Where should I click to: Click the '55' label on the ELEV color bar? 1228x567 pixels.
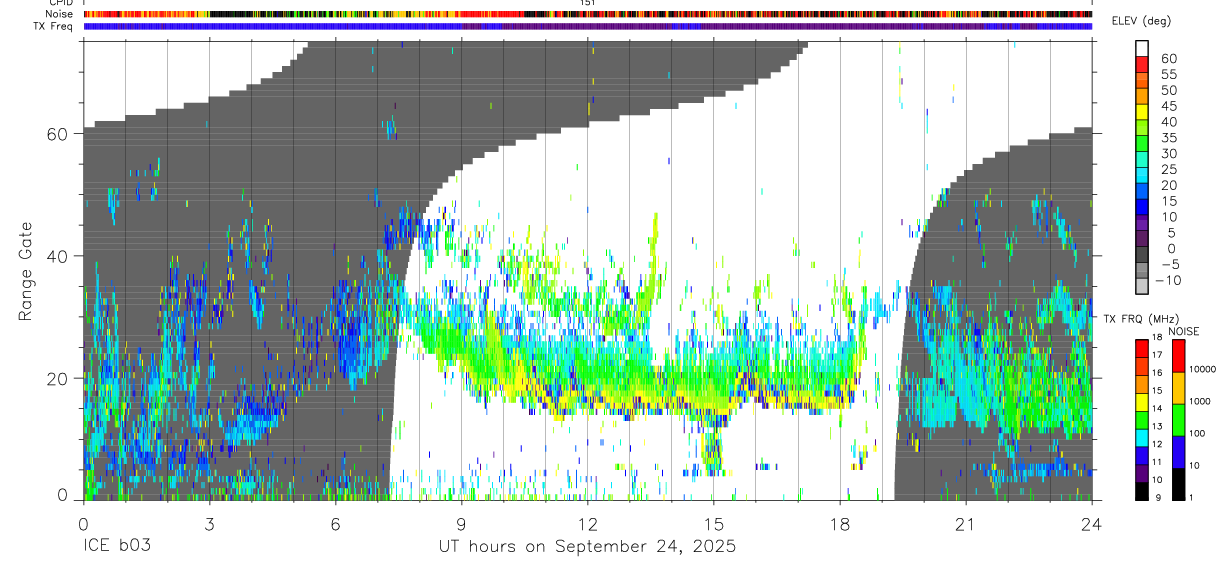coord(1168,74)
